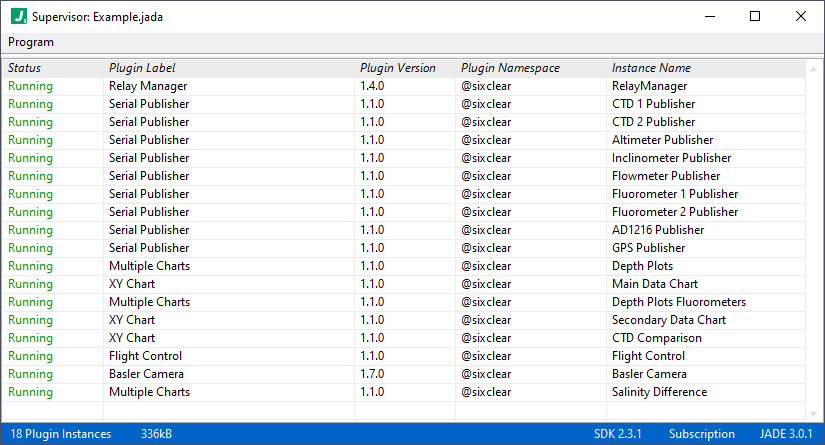
Task: Select the Depth Plots instance
Action: pos(642,266)
